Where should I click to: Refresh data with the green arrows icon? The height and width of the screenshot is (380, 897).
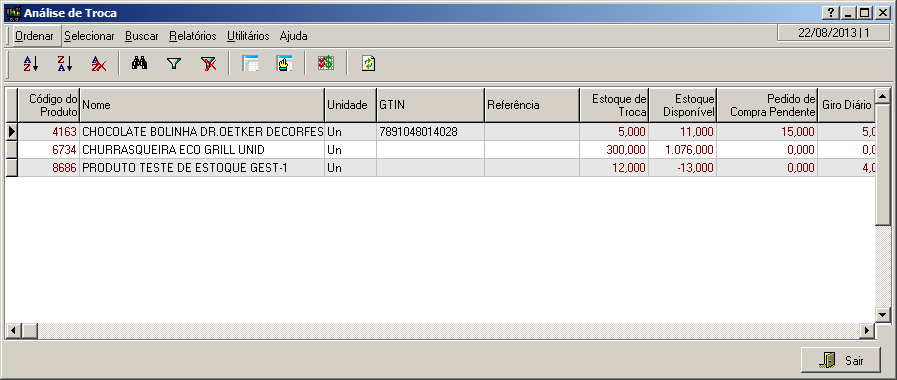[368, 64]
